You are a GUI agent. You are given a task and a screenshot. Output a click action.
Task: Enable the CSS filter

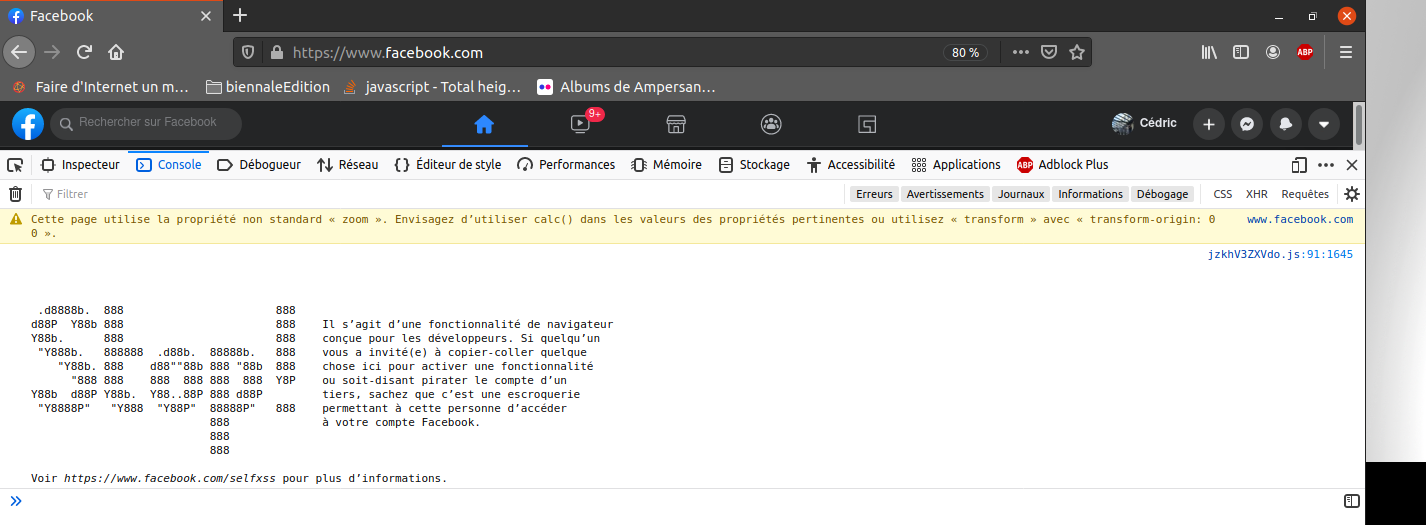click(x=1222, y=194)
